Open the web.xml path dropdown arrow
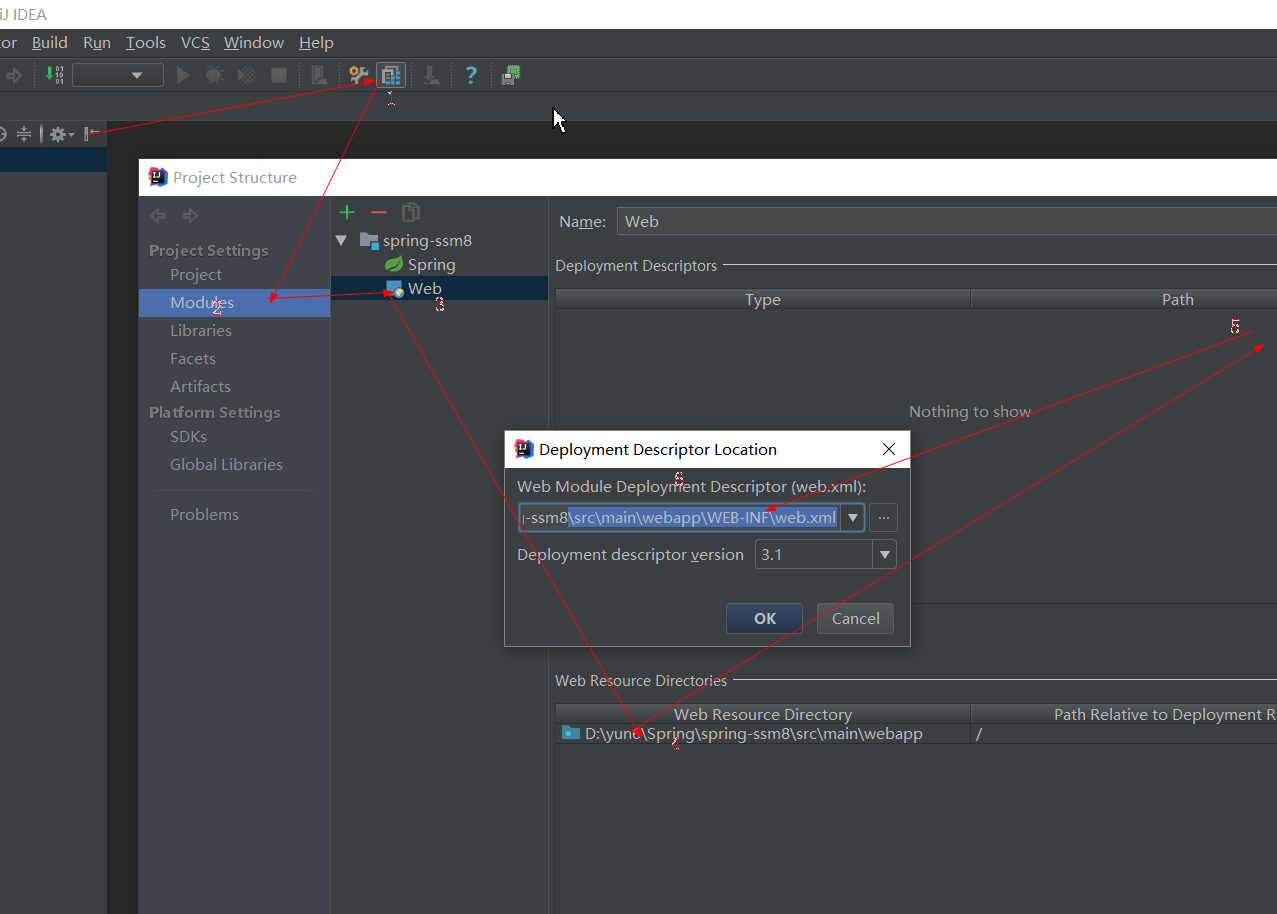Screen dimensions: 1277x914 pyautogui.click(x=852, y=517)
